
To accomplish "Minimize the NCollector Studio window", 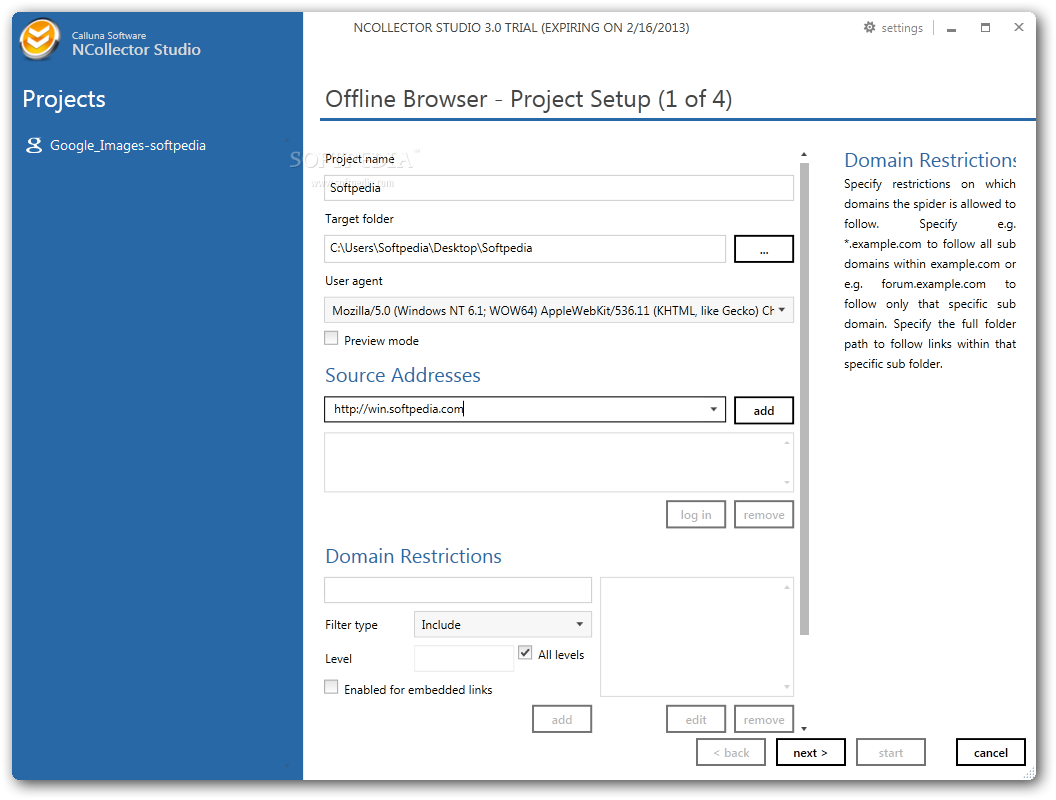I will 951,28.
